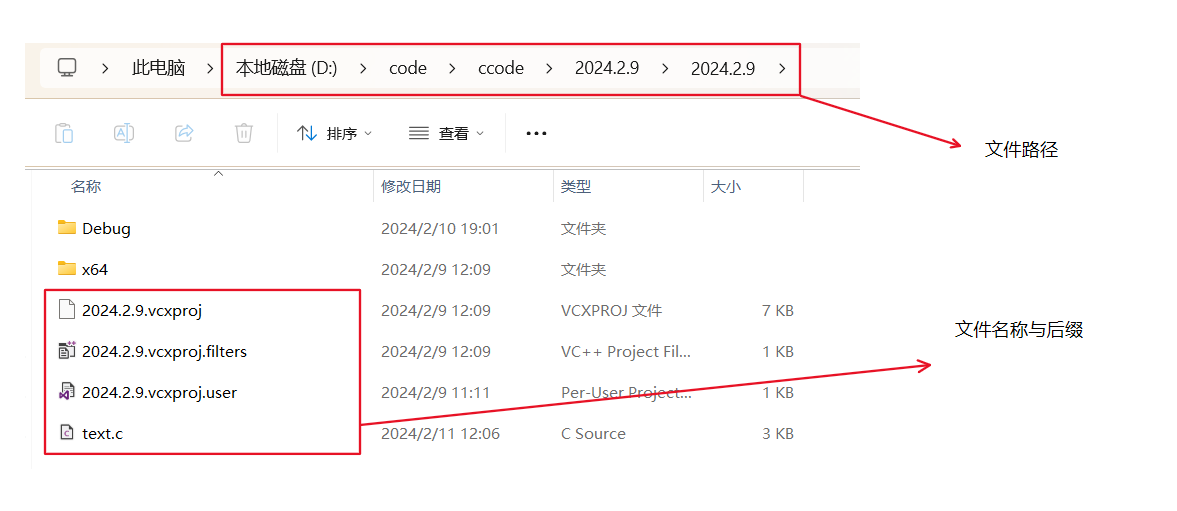Open the 排序 sort dropdown
Image resolution: width=1177 pixels, height=511 pixels.
click(x=335, y=134)
